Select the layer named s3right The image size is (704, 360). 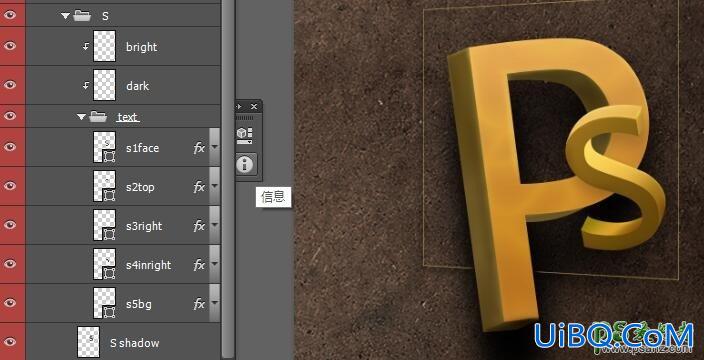pos(144,226)
